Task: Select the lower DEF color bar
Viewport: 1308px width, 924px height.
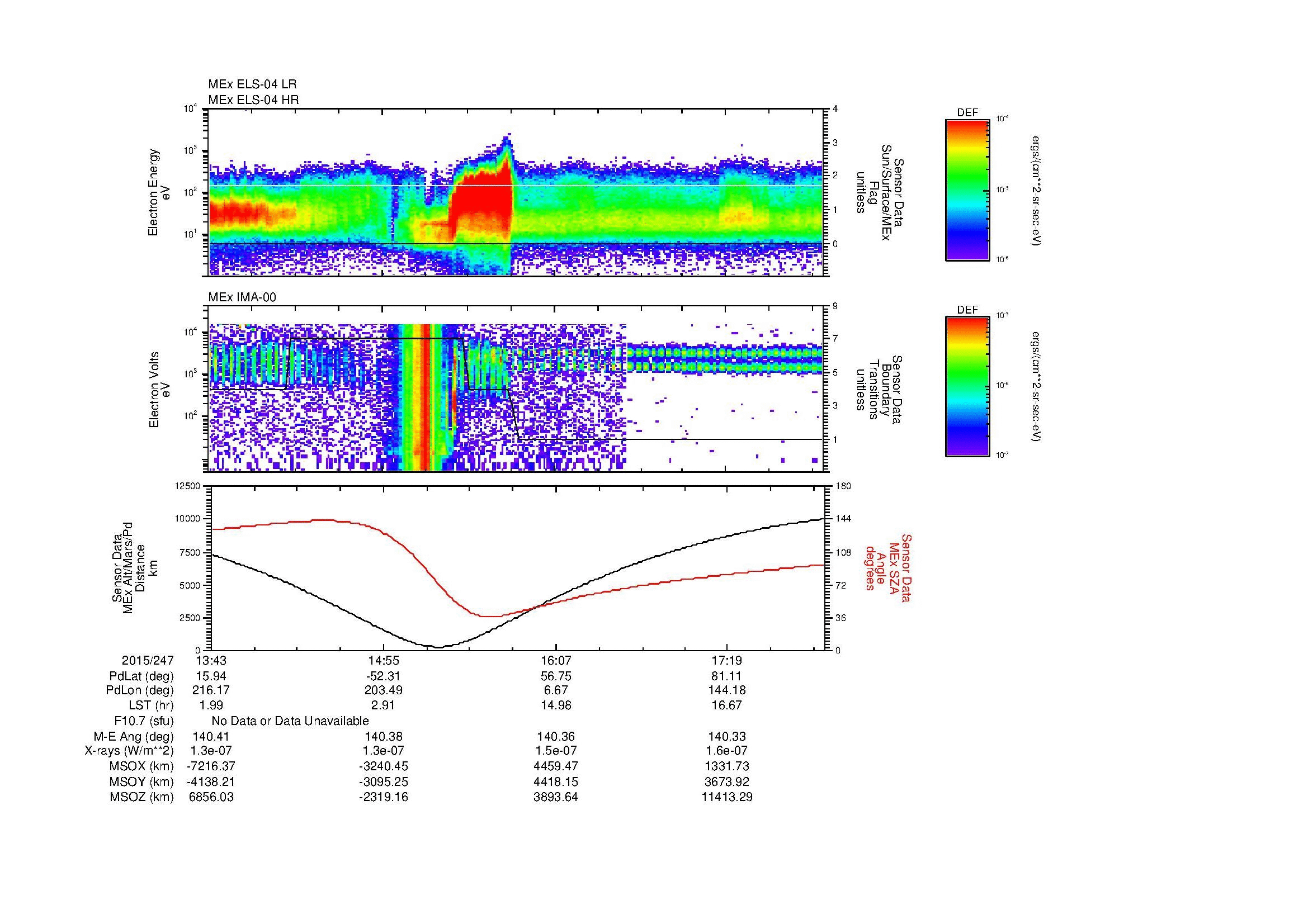Action: tap(967, 387)
